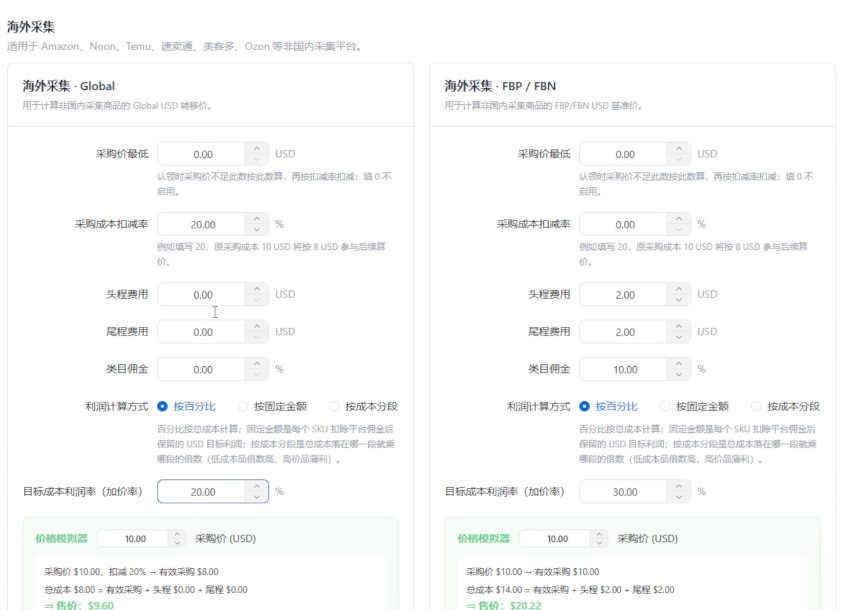The width and height of the screenshot is (850, 610).
Task: Decrease FBP/FBN 采购价最低 with down arrow
Action: click(679, 159)
